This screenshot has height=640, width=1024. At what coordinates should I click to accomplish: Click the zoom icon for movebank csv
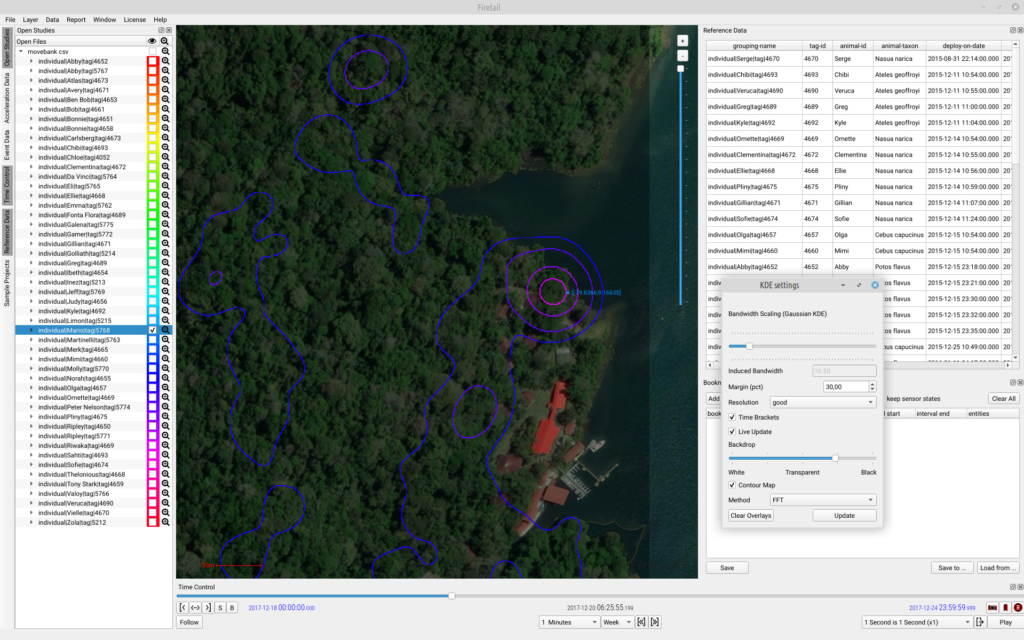click(x=165, y=52)
